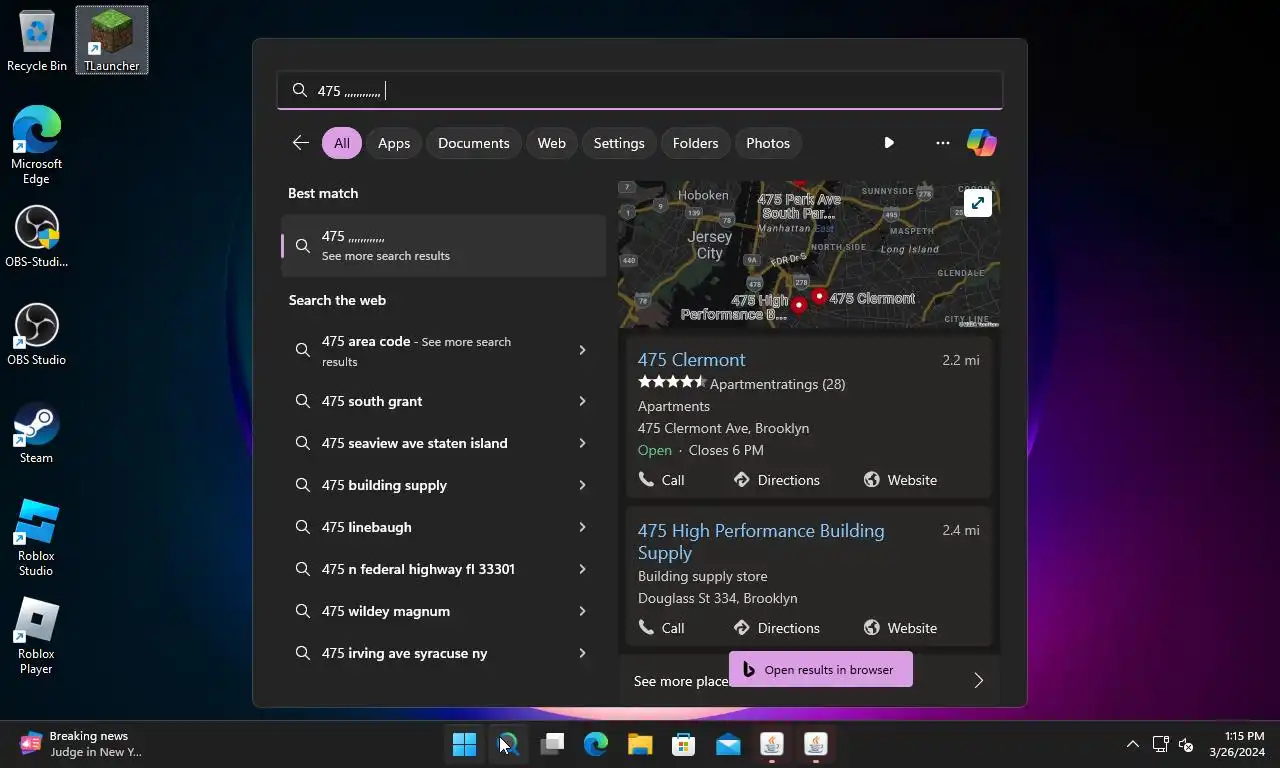Open 475 High Performance Building Supply link
Viewport: 1280px width, 768px height.
pyautogui.click(x=761, y=541)
